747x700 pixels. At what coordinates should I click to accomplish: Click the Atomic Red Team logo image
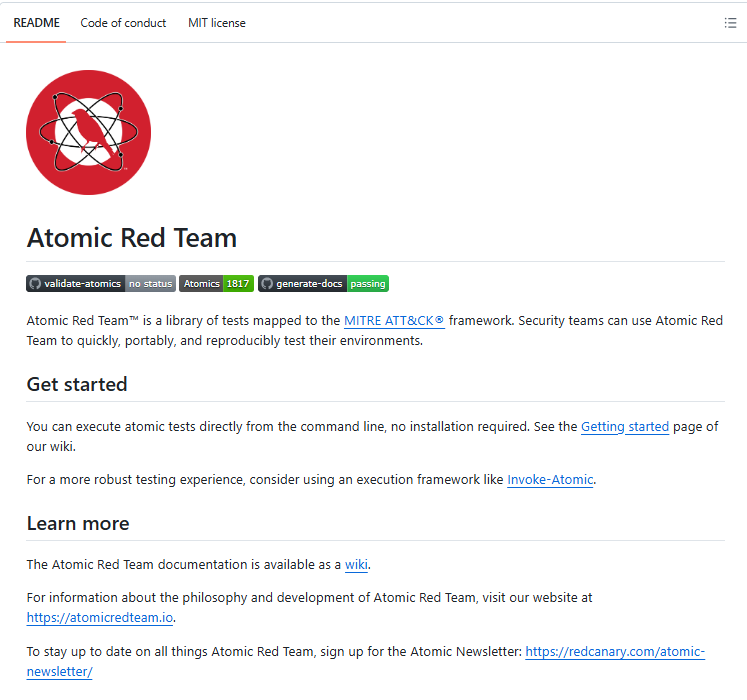coord(89,132)
